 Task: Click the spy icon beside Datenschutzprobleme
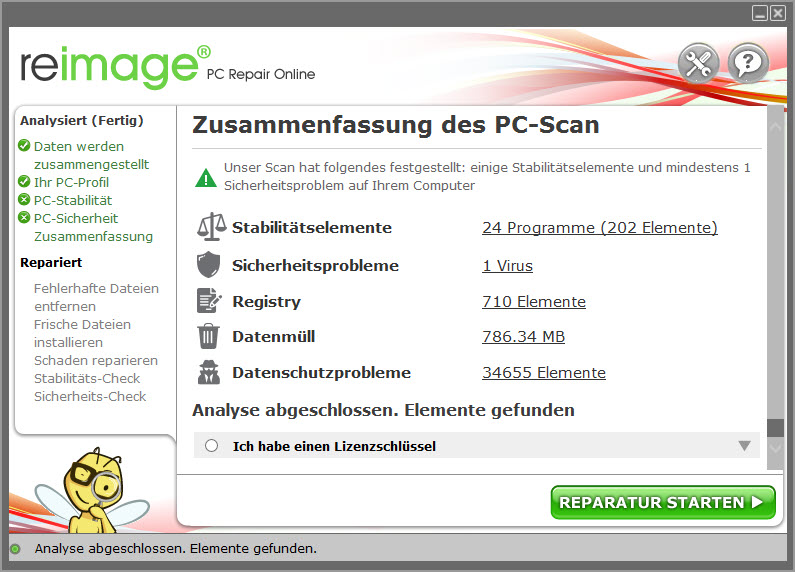click(208, 372)
